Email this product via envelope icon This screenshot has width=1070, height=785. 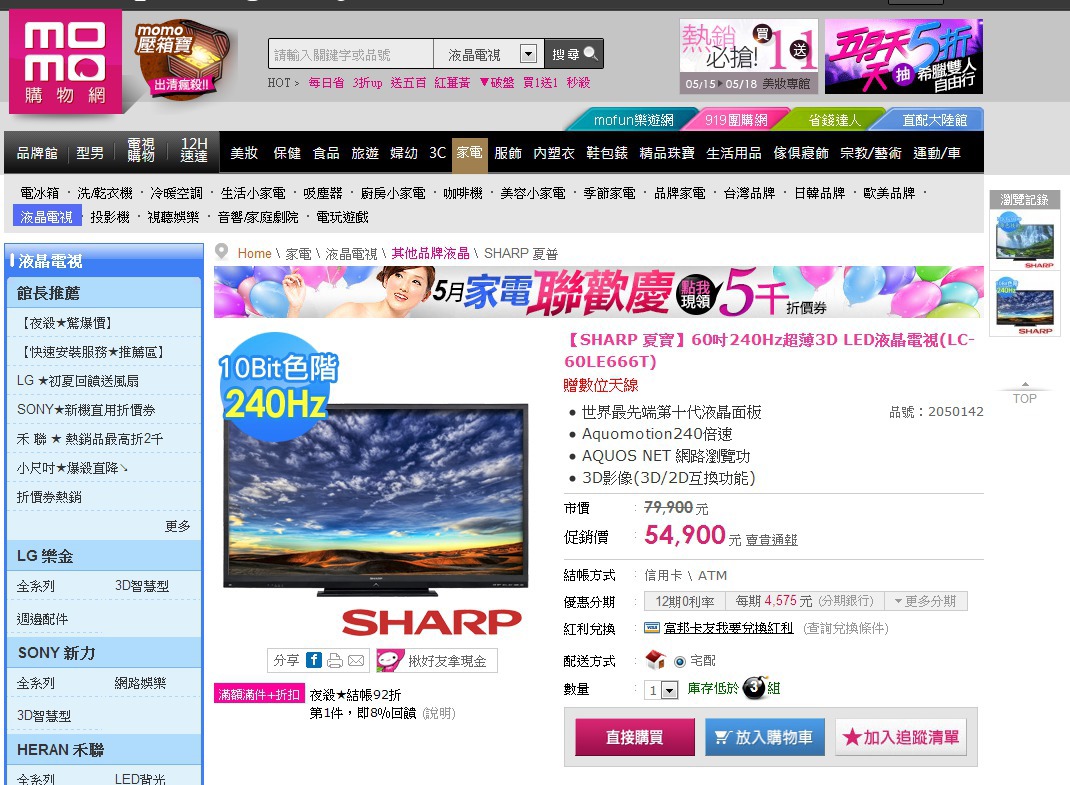point(356,660)
